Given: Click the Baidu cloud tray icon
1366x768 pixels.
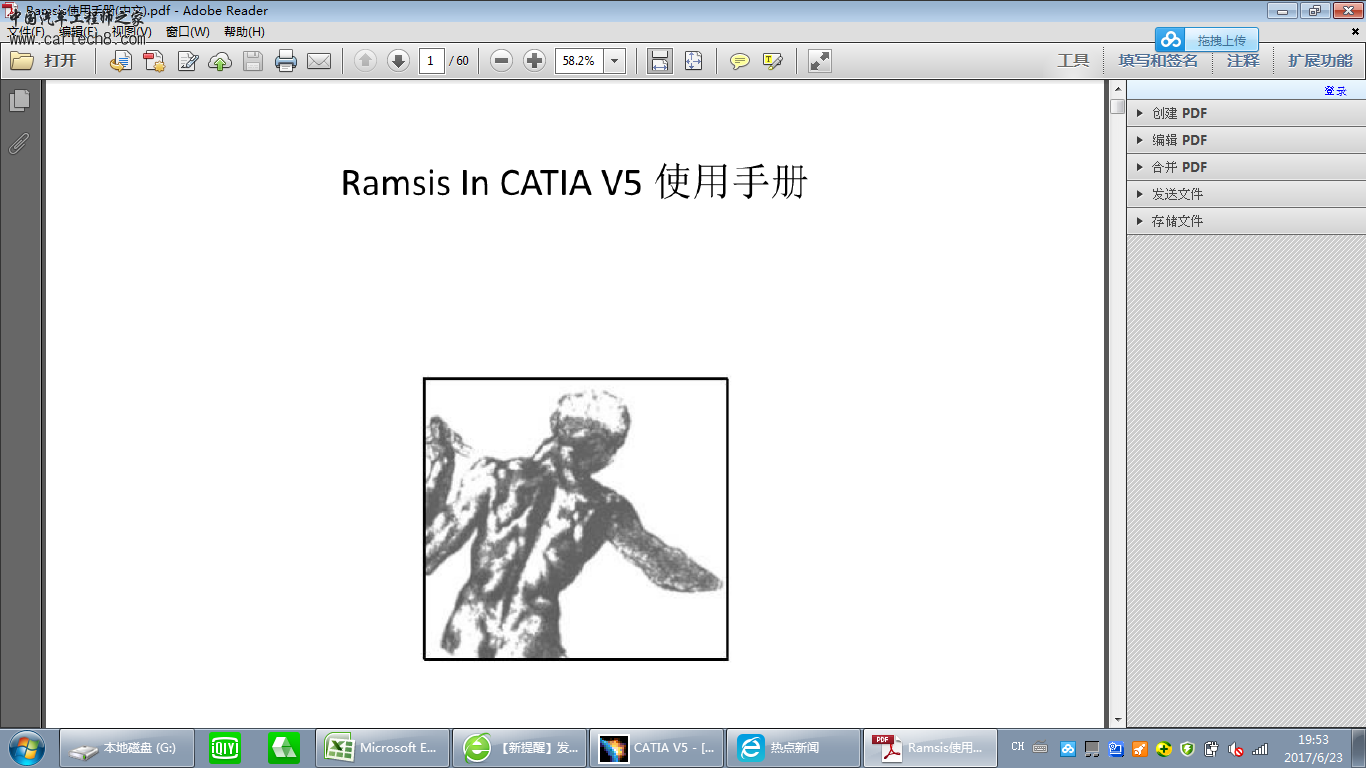Looking at the screenshot, I should 1067,748.
